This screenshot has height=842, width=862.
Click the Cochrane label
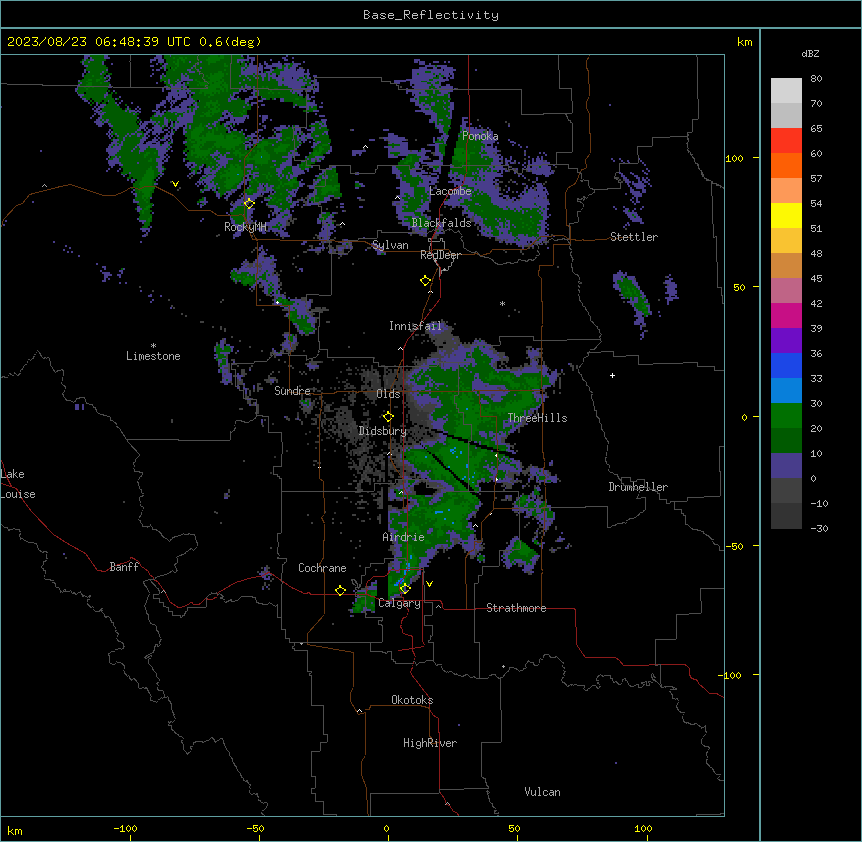pos(322,568)
